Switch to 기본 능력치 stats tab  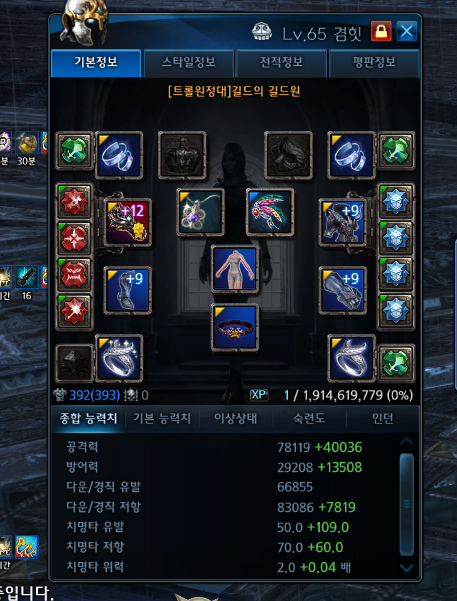(x=162, y=419)
